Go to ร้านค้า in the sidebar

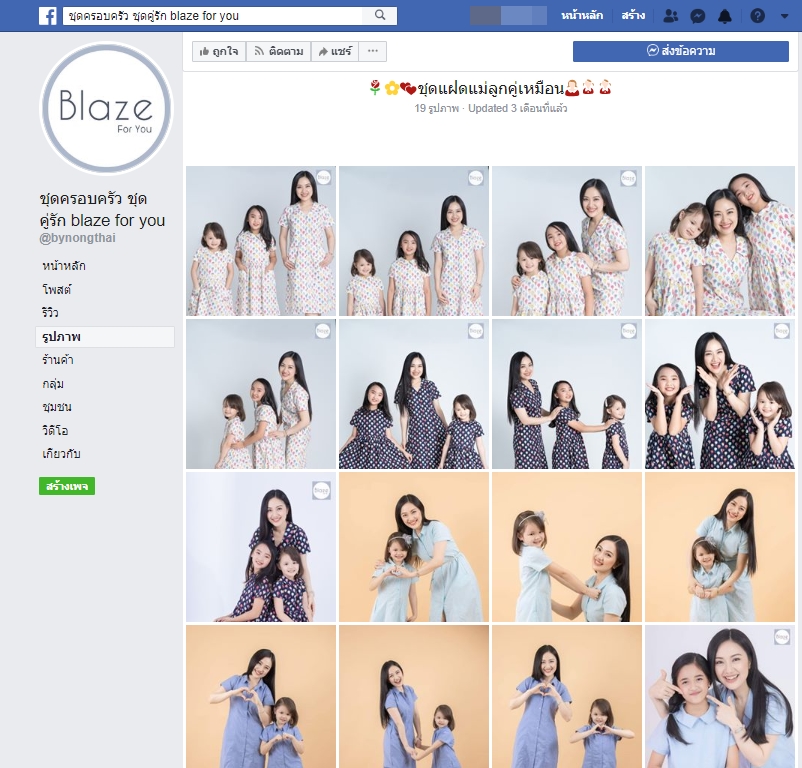tap(58, 360)
